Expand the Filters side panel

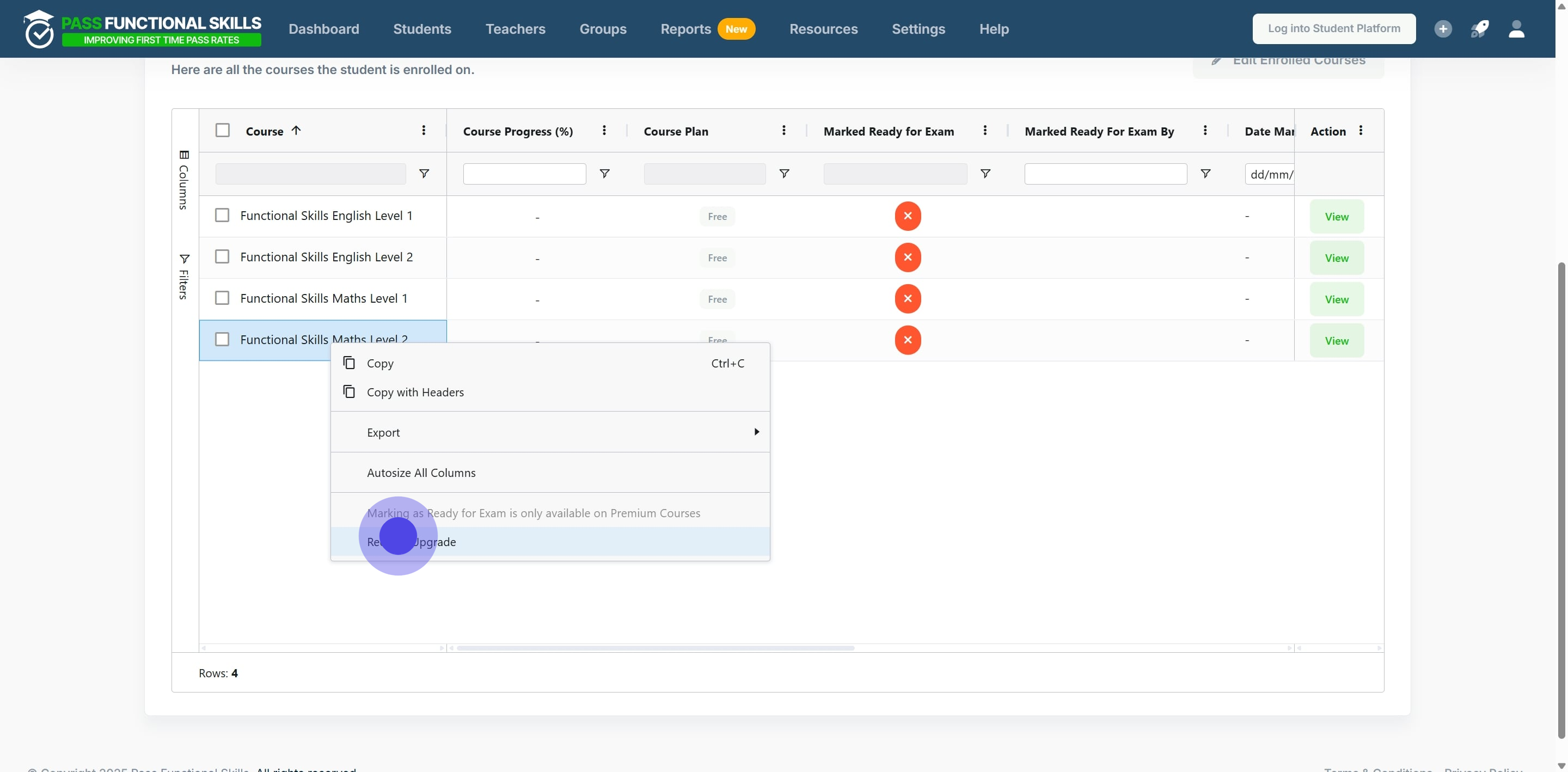click(x=184, y=277)
